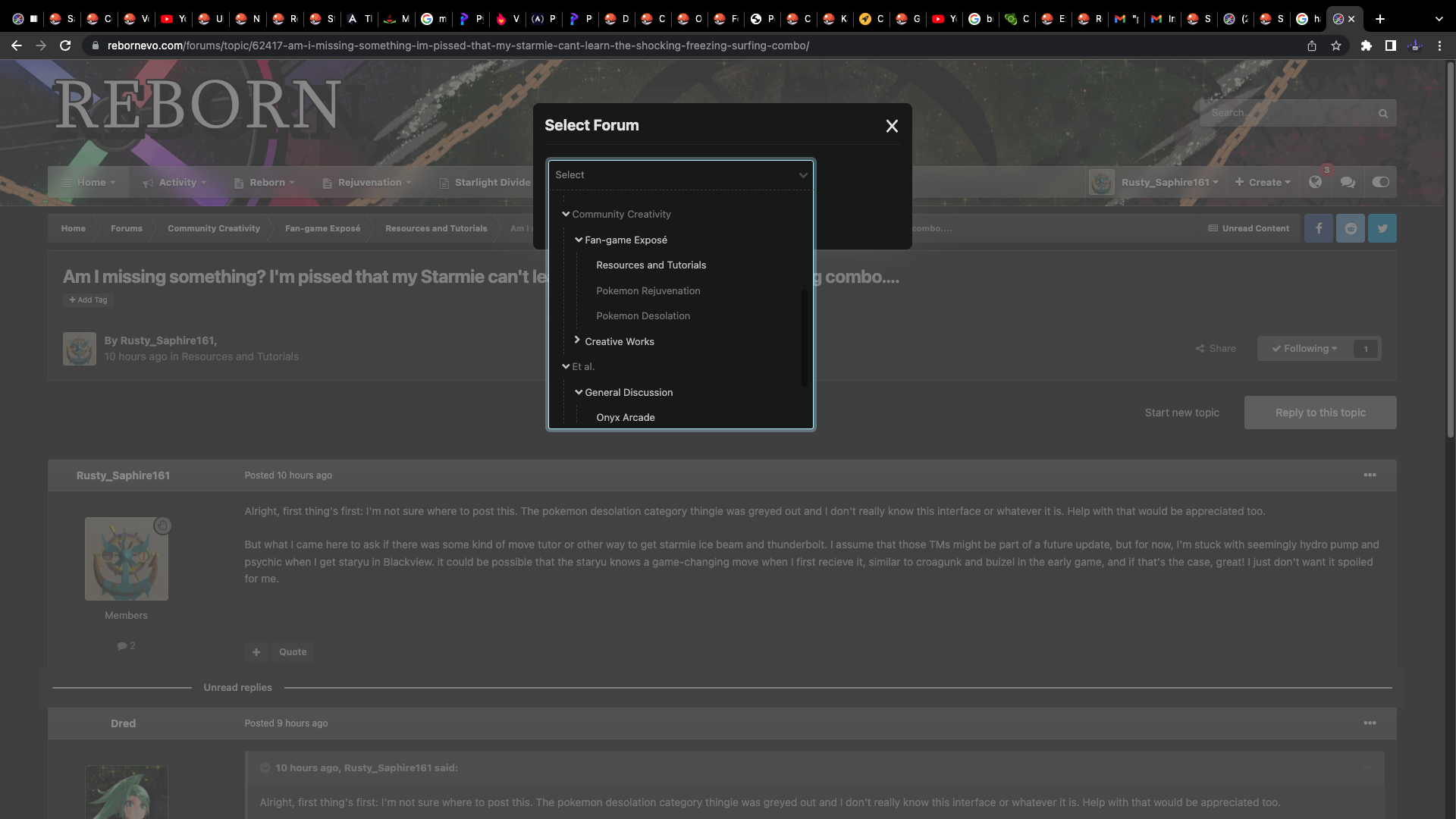
Task: Click the topic Share link
Action: pos(1216,349)
